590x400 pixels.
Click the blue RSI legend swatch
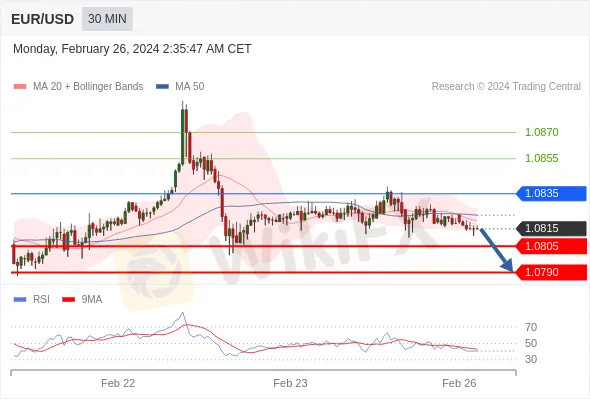point(20,300)
